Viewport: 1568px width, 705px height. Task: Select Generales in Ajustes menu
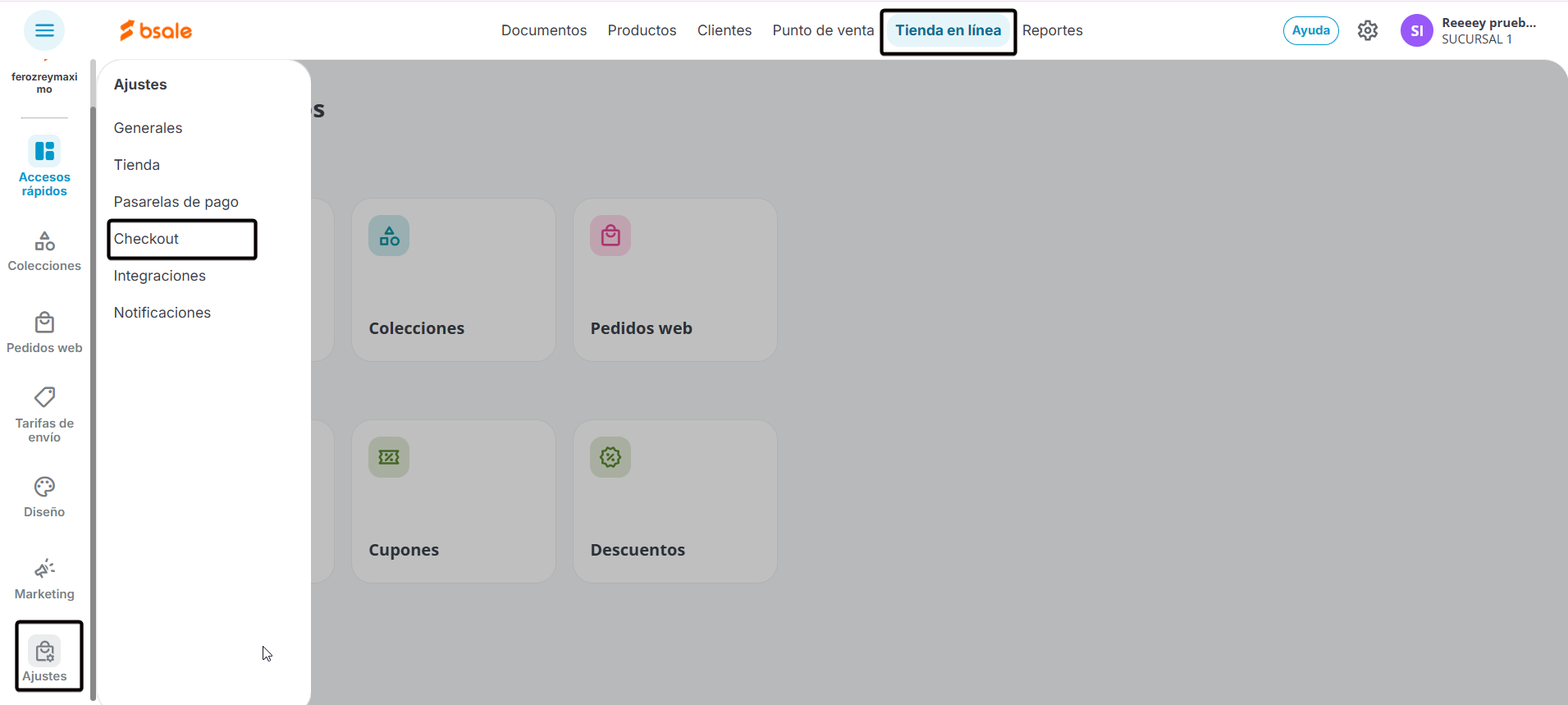(149, 128)
